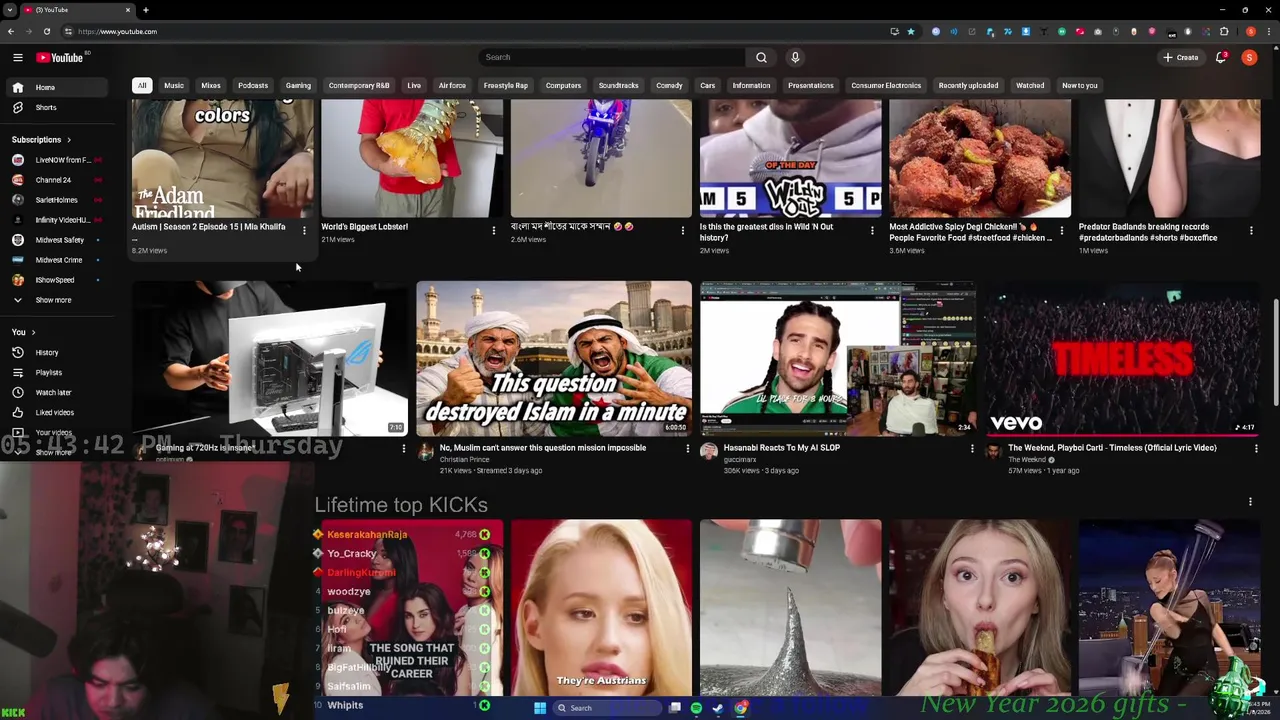This screenshot has width=1280, height=720.
Task: Select the Gaming filter chip
Action: pos(298,85)
